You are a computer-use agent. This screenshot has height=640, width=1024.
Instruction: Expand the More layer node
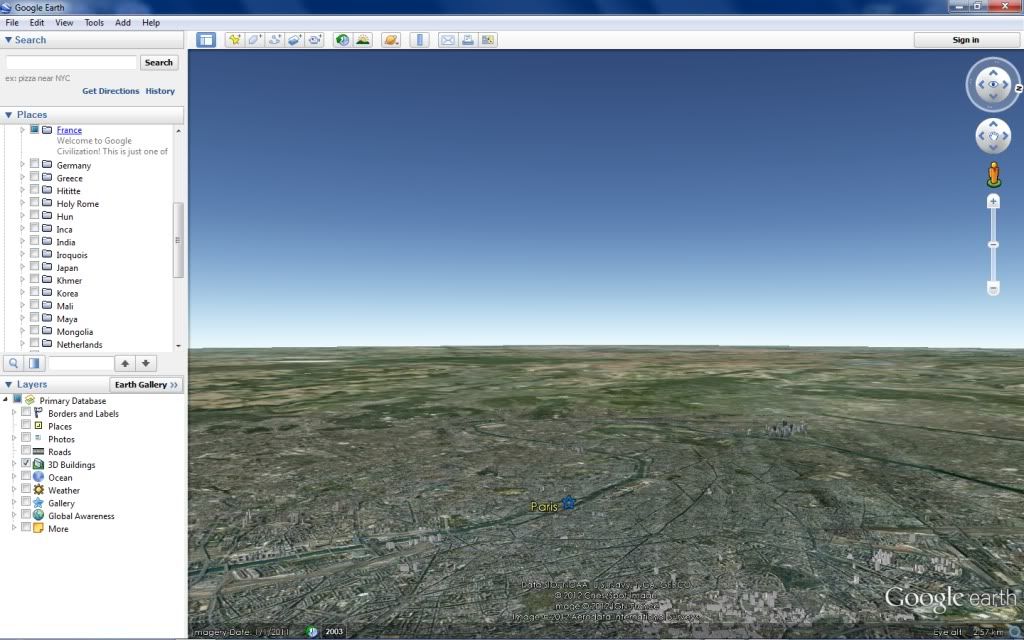[14, 528]
